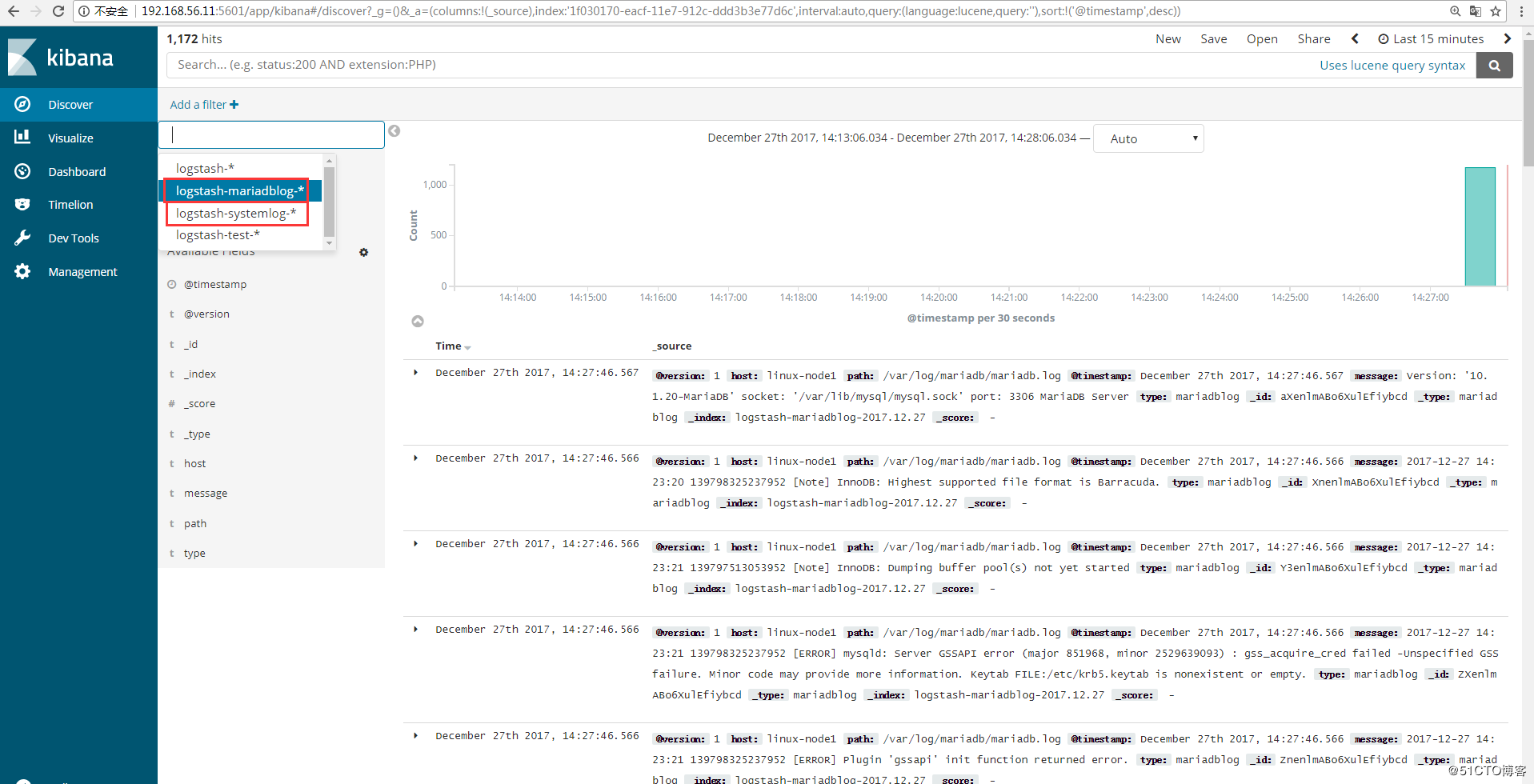Viewport: 1534px width, 784px height.
Task: Open the Last 15 minutes time picker
Action: (x=1432, y=38)
